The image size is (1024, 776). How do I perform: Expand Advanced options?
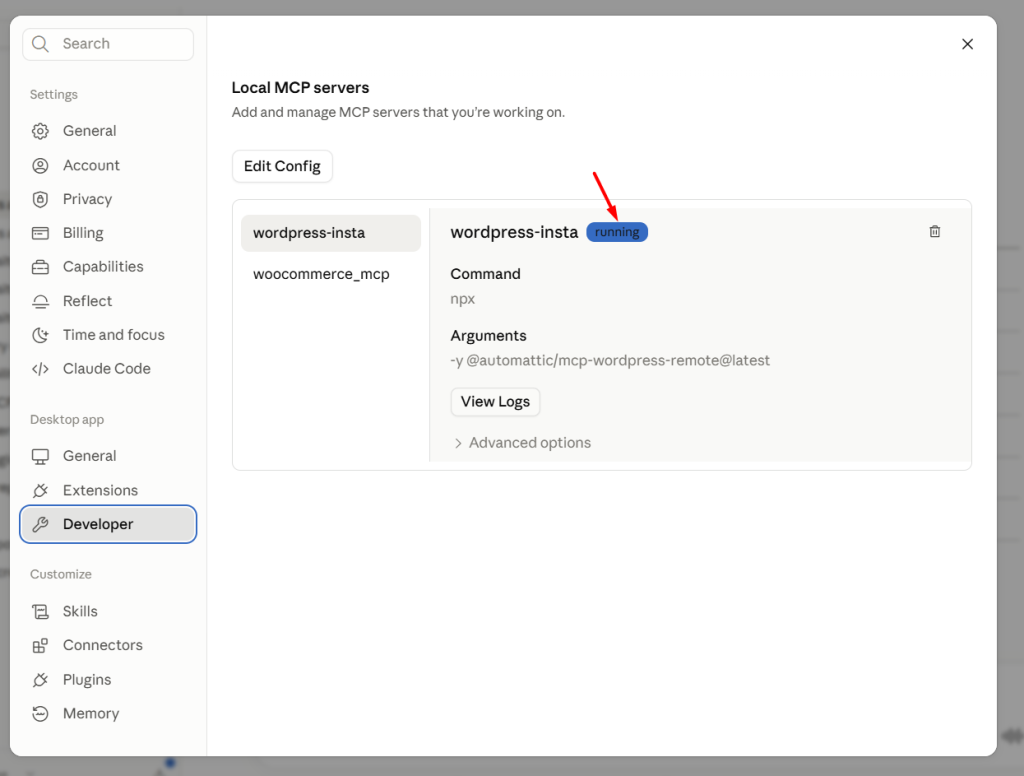[x=522, y=443]
